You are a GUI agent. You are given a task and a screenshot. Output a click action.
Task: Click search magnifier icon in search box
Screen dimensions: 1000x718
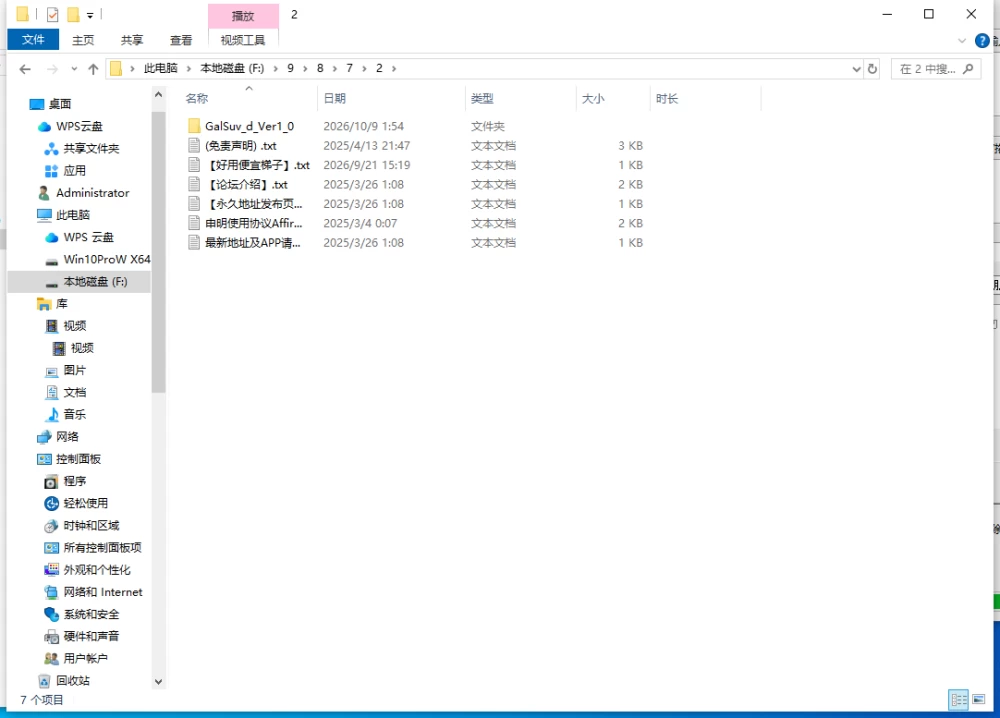[x=968, y=69]
